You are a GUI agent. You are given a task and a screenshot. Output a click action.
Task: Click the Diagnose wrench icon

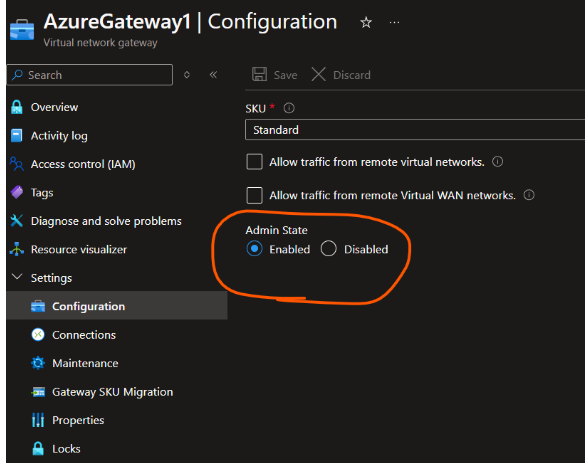coord(17,221)
